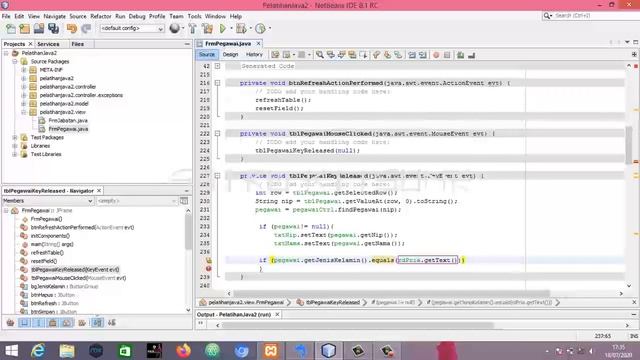Screen dimensions: 640x360
Task: Click the Redo icon in main toolbar
Action: [86, 29]
